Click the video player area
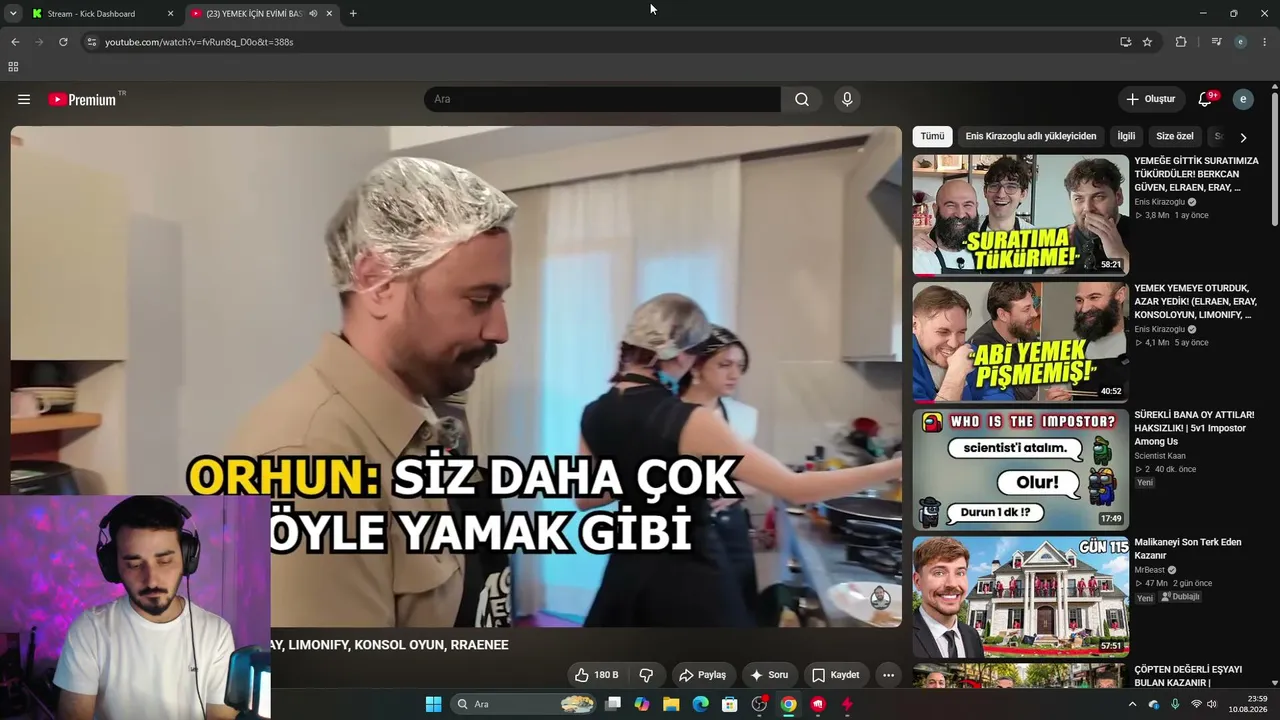1280x720 pixels. coord(456,376)
